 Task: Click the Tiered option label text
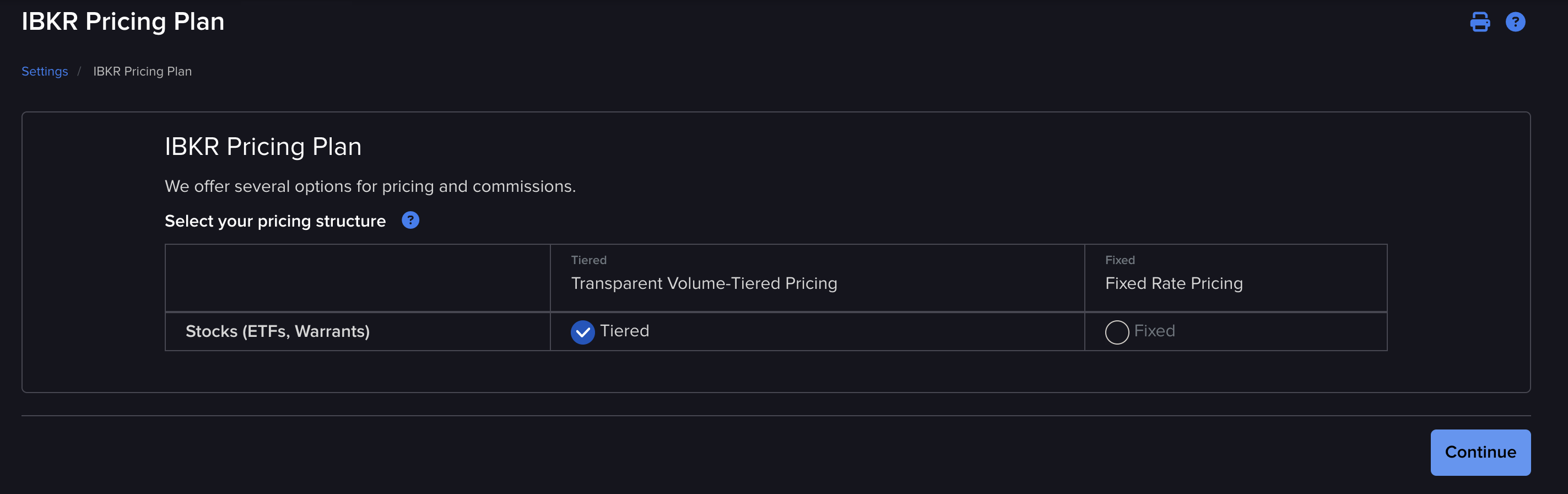(x=624, y=331)
